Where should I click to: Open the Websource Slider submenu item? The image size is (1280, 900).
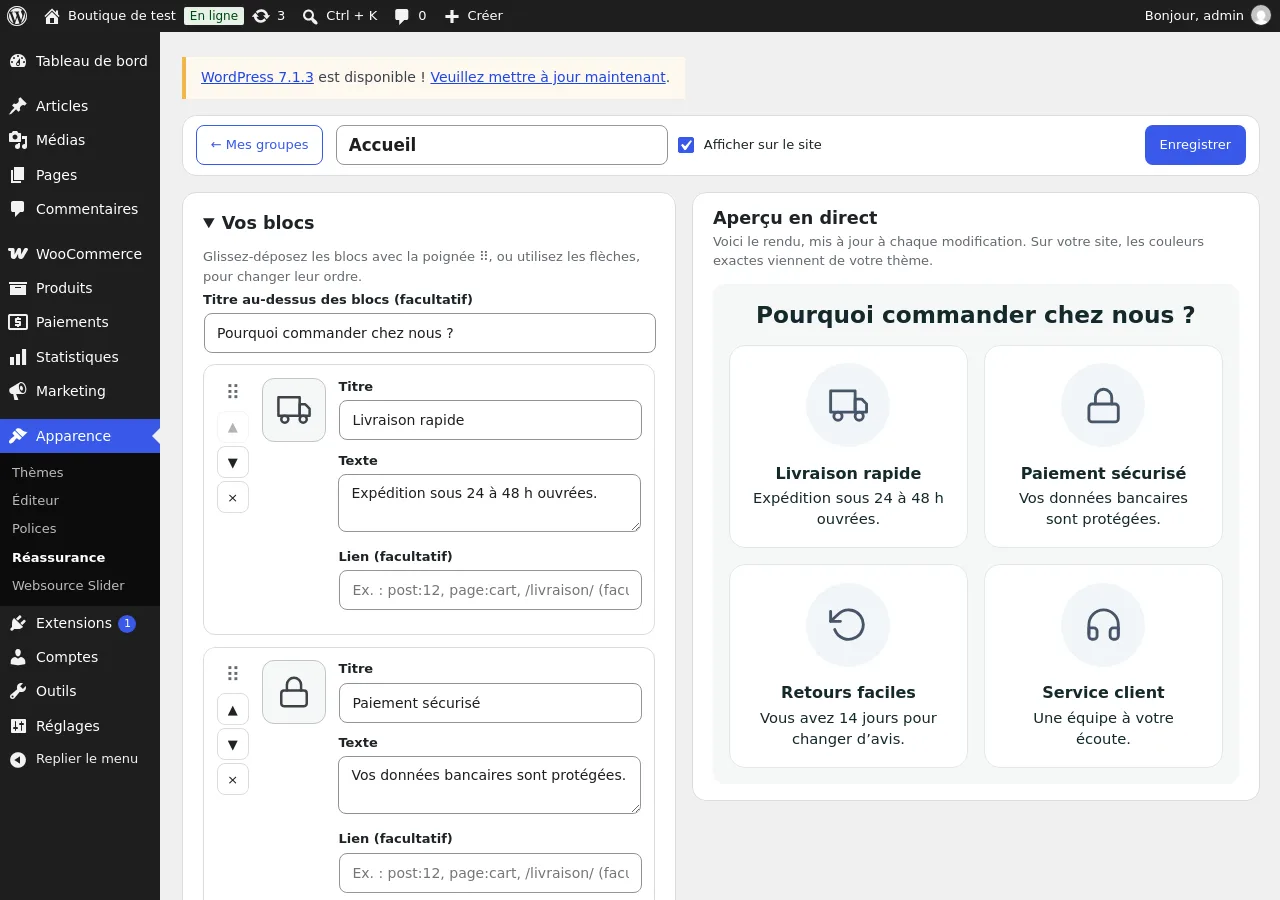(x=68, y=585)
